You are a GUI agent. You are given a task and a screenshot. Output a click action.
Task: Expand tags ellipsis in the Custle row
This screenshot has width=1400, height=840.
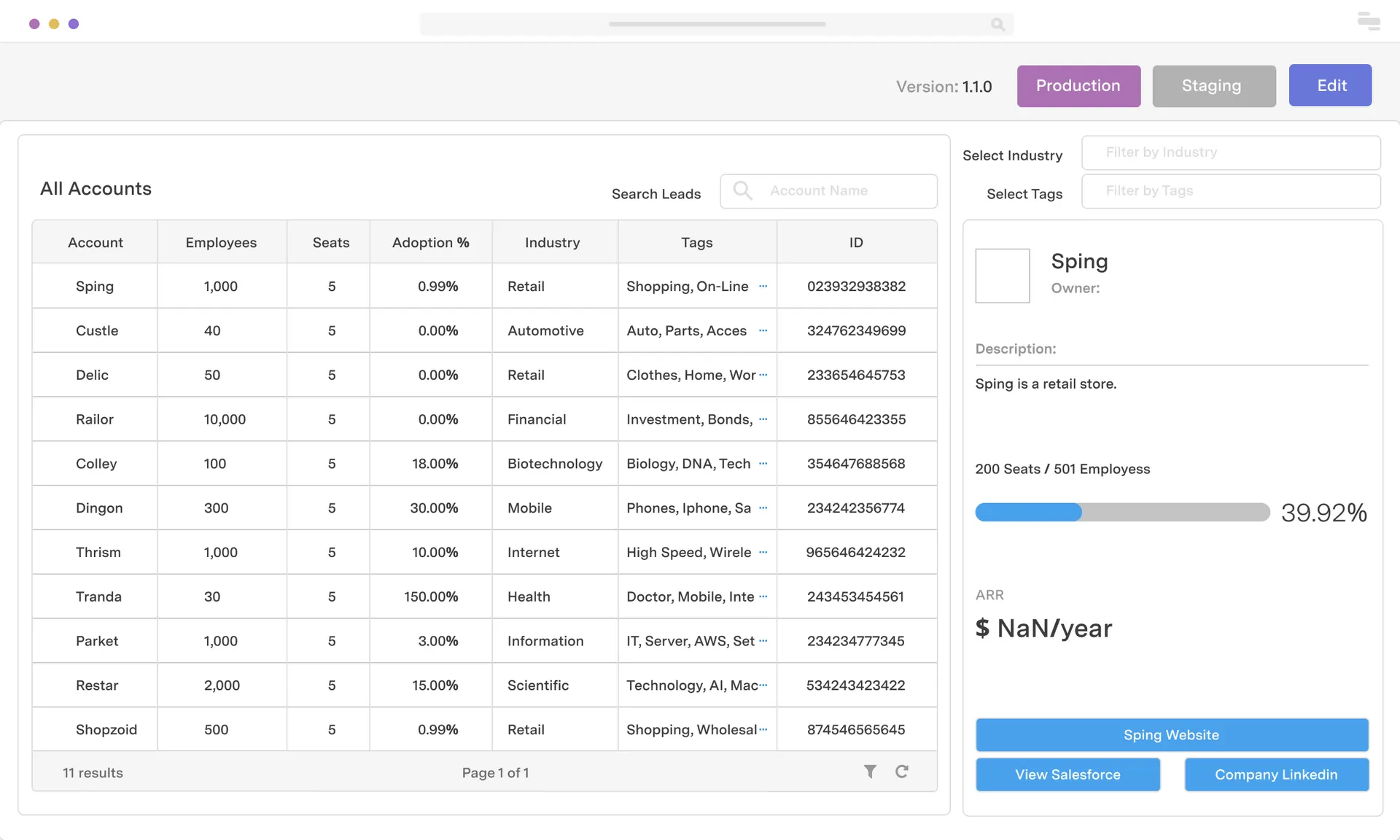[763, 330]
